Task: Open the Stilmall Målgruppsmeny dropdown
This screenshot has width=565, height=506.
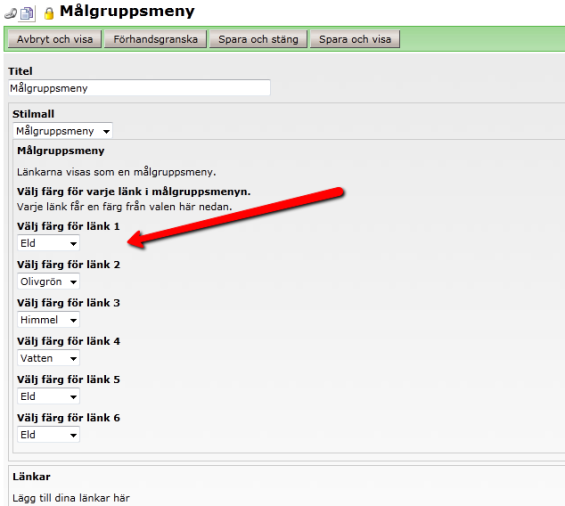Action: point(63,131)
